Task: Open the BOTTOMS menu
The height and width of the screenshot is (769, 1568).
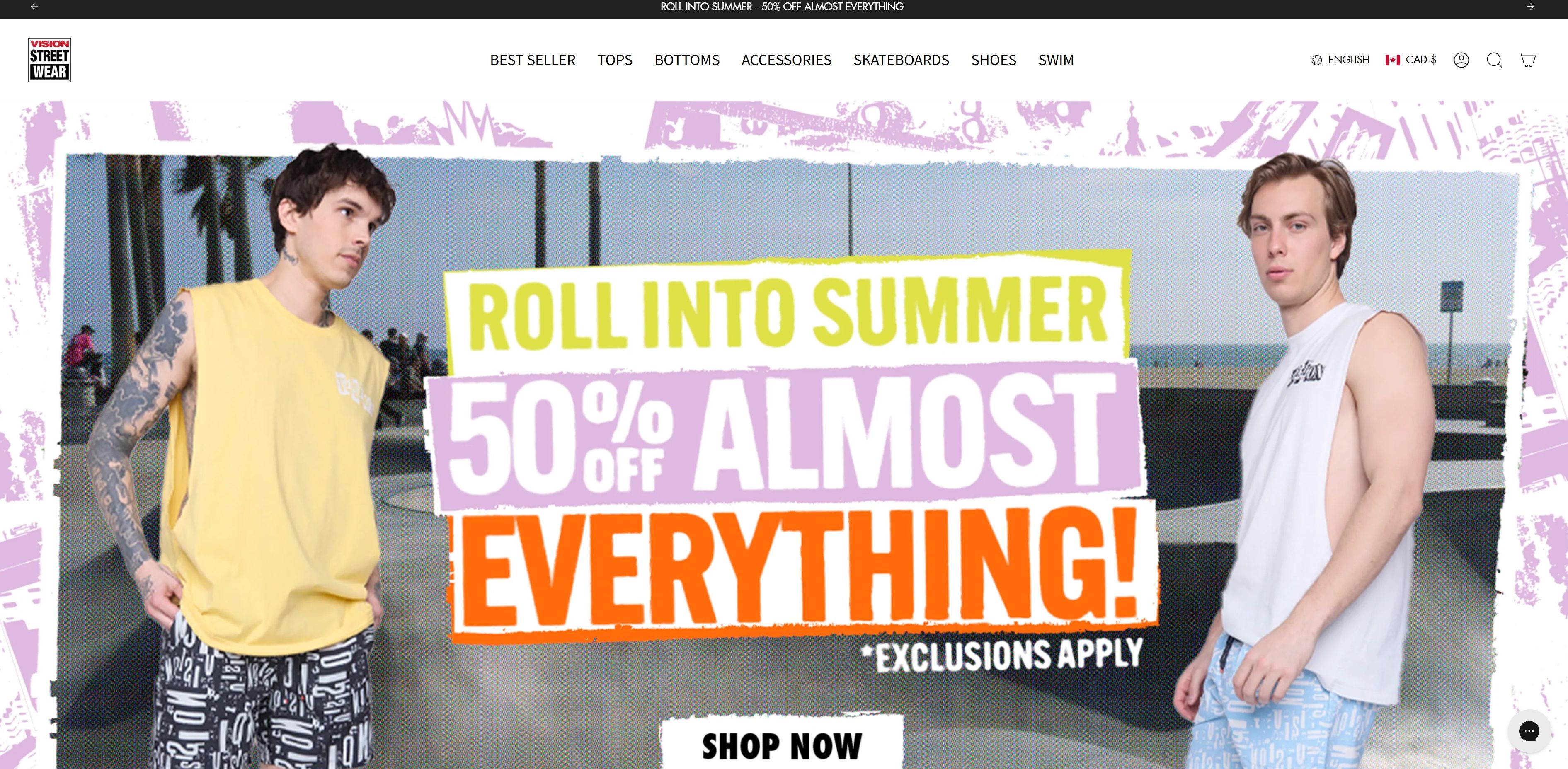Action: (x=687, y=60)
